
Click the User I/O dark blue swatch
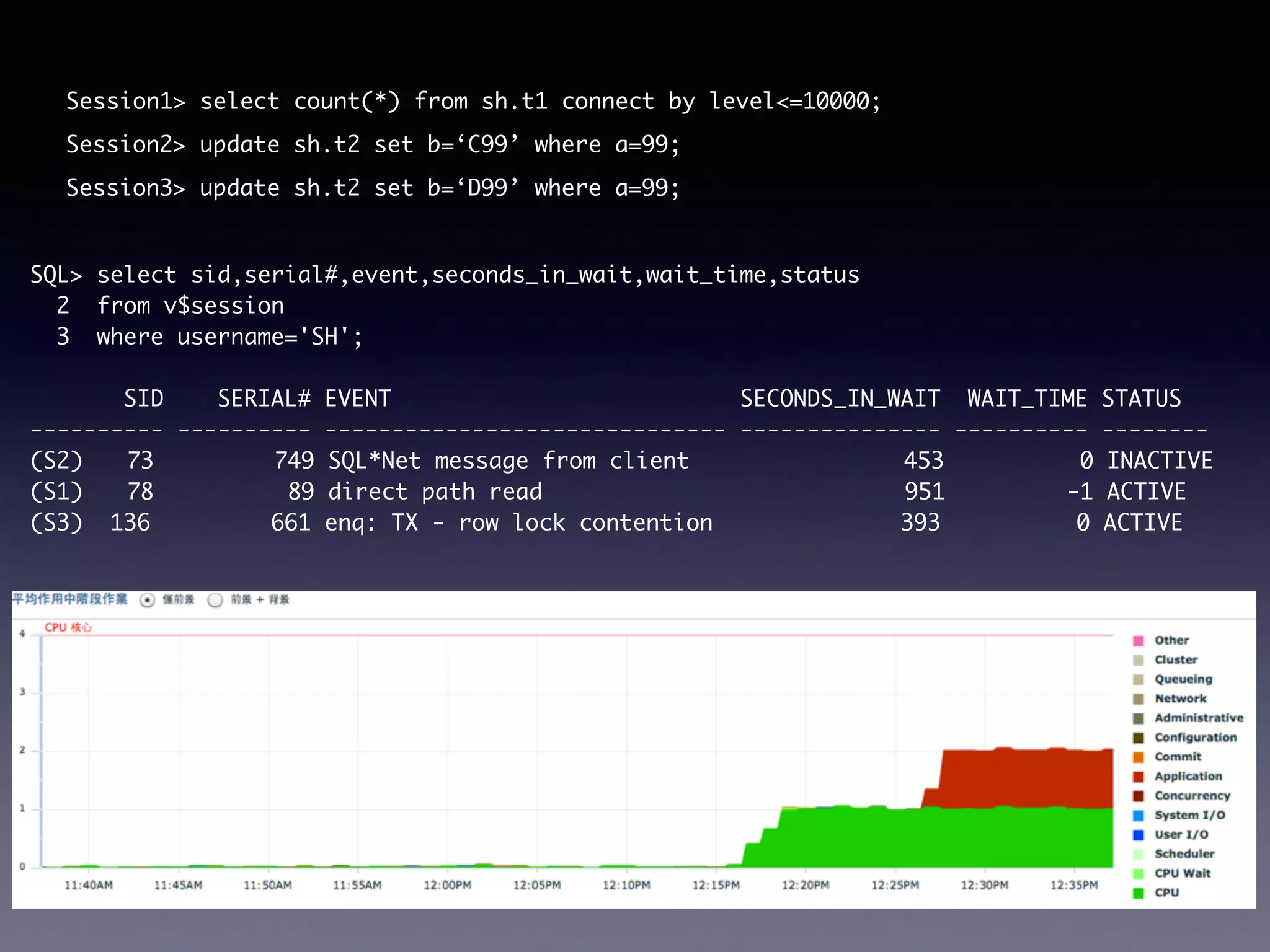[x=1138, y=835]
